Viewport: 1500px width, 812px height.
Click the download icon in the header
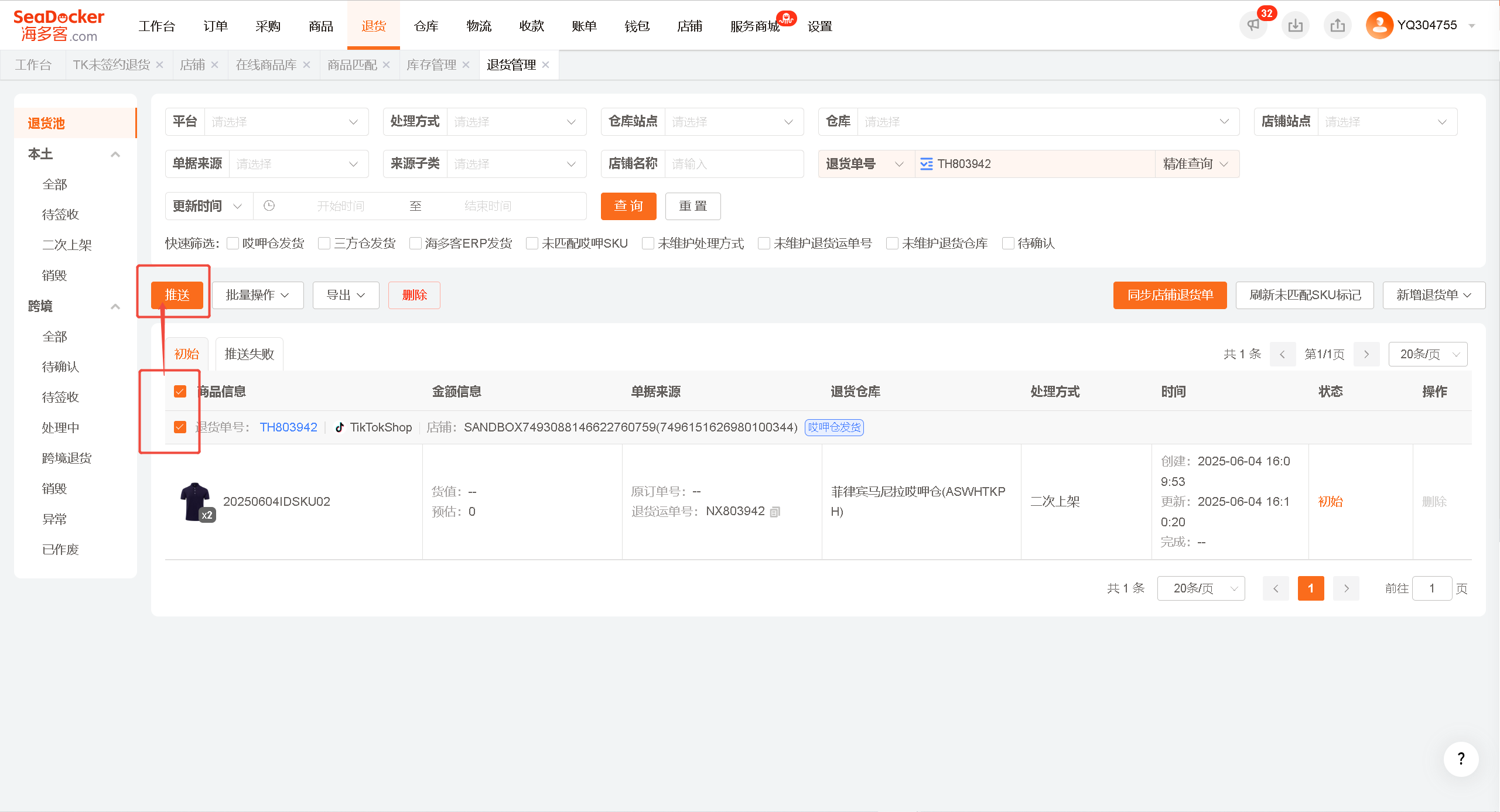coord(1295,25)
